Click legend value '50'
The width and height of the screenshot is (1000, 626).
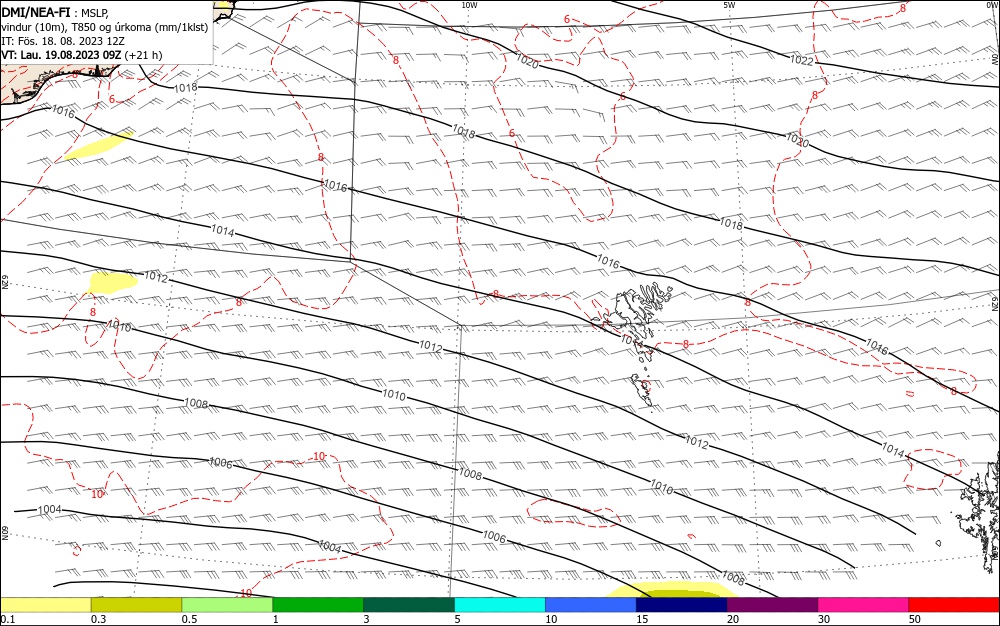click(x=915, y=619)
